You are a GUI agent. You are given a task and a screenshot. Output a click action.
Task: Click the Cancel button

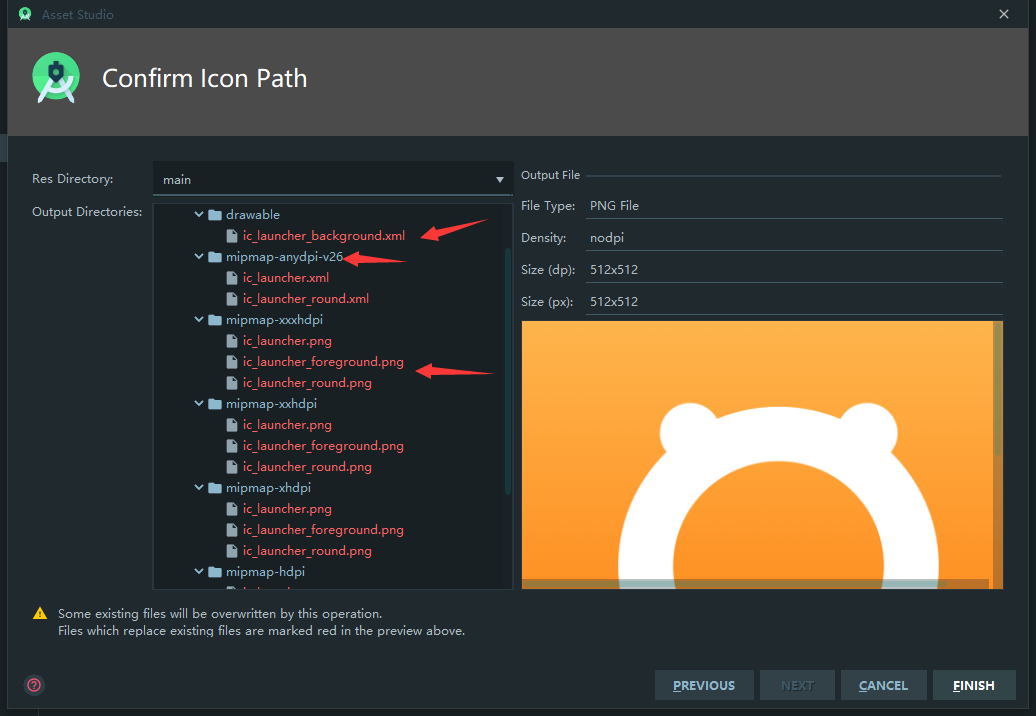[x=883, y=686]
